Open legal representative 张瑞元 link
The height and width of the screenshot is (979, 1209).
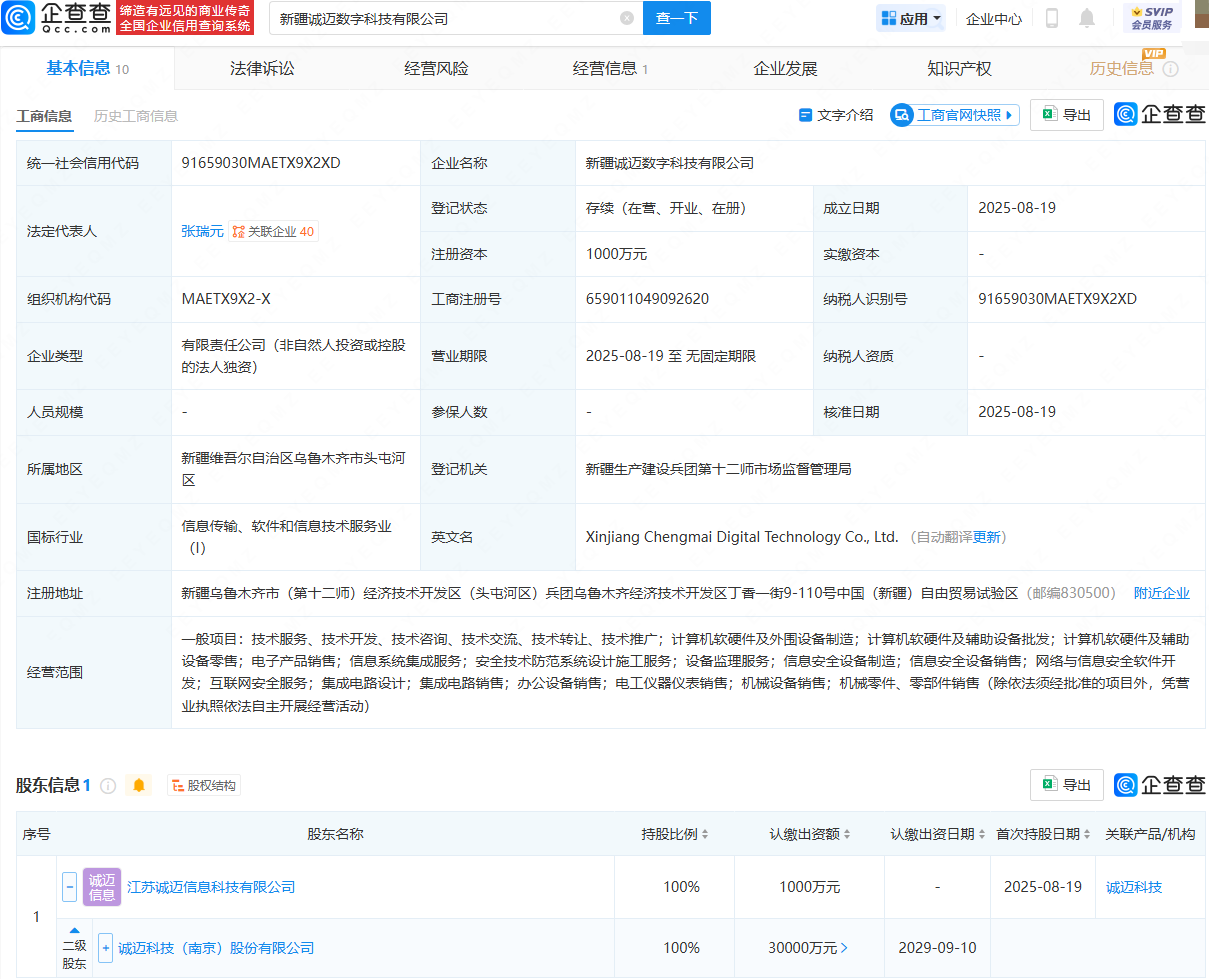tap(202, 231)
